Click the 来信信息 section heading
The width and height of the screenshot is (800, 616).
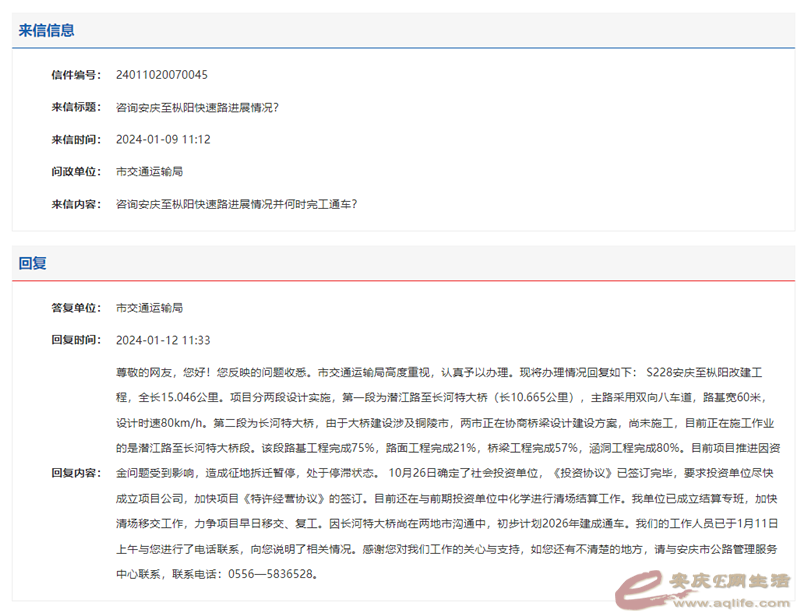(46, 30)
